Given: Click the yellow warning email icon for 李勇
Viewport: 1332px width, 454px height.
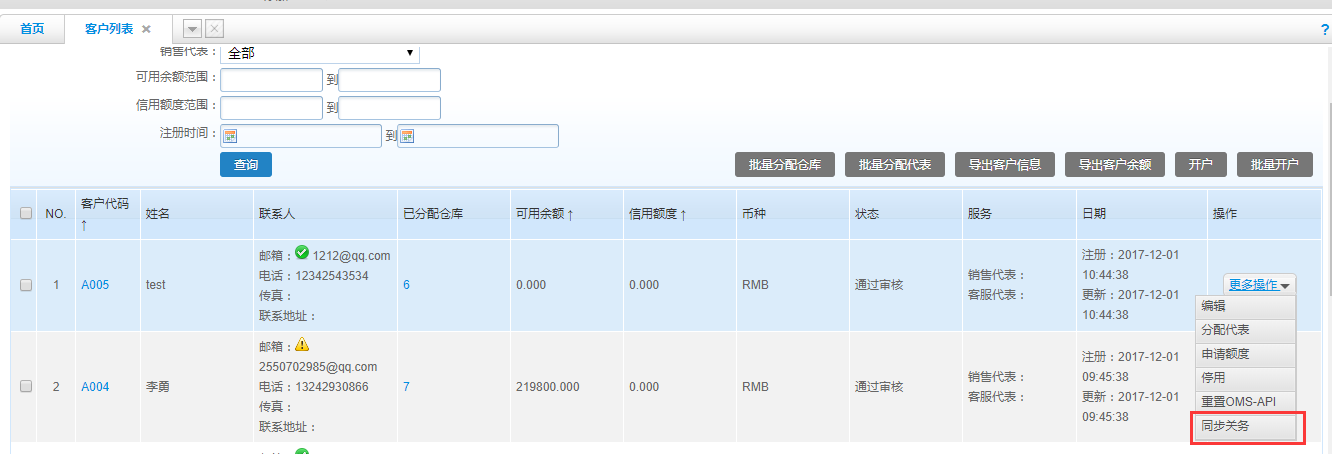Looking at the screenshot, I should 302,344.
